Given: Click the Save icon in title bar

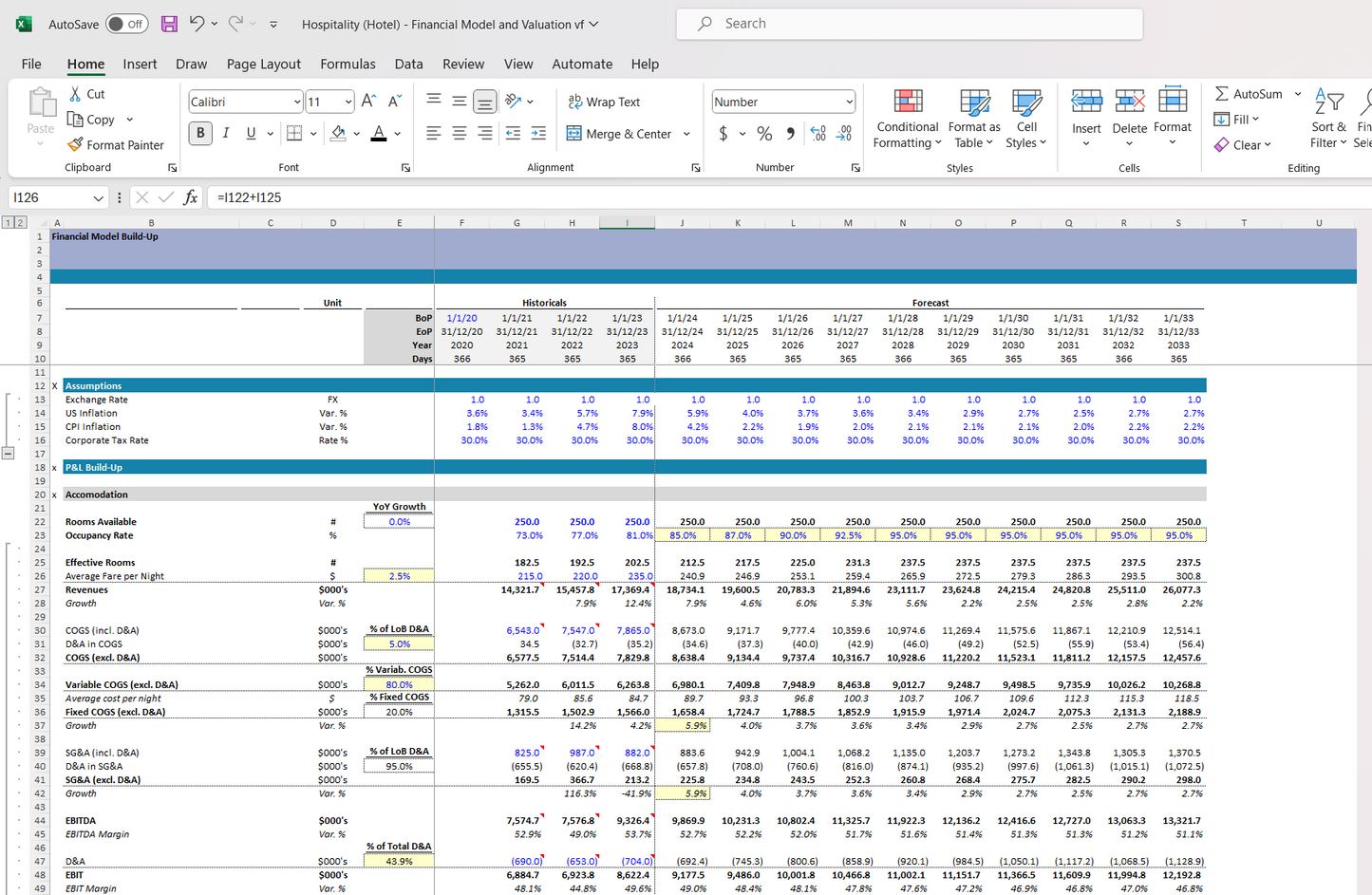Looking at the screenshot, I should coord(169,24).
